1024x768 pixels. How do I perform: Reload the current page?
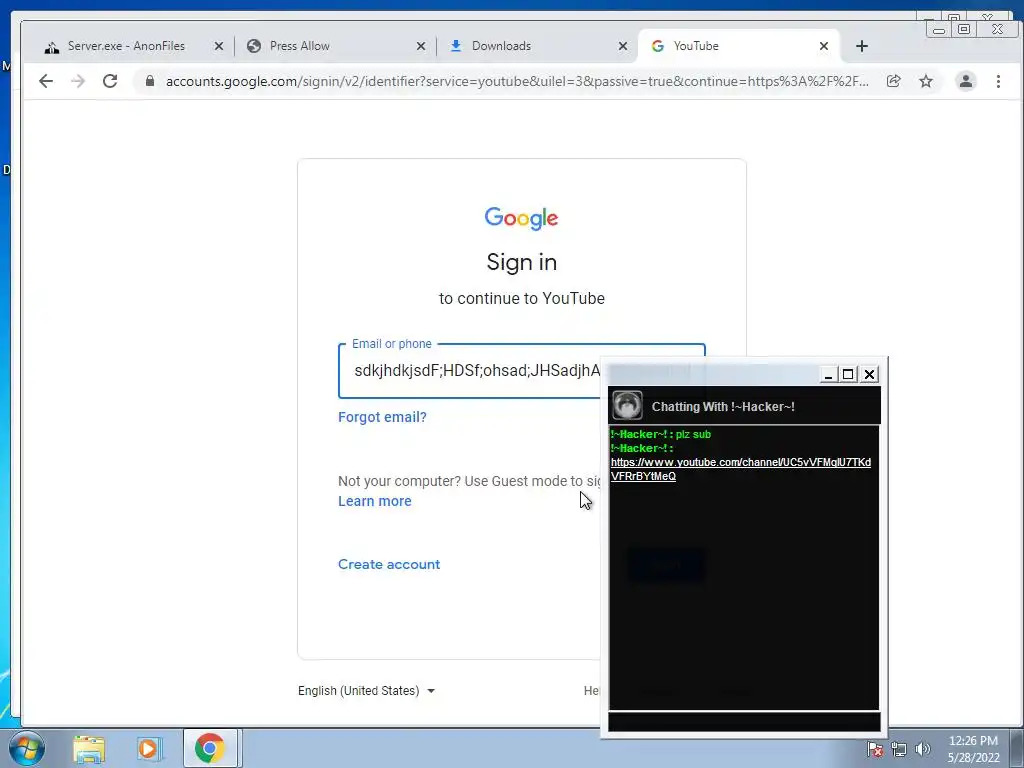pos(110,81)
